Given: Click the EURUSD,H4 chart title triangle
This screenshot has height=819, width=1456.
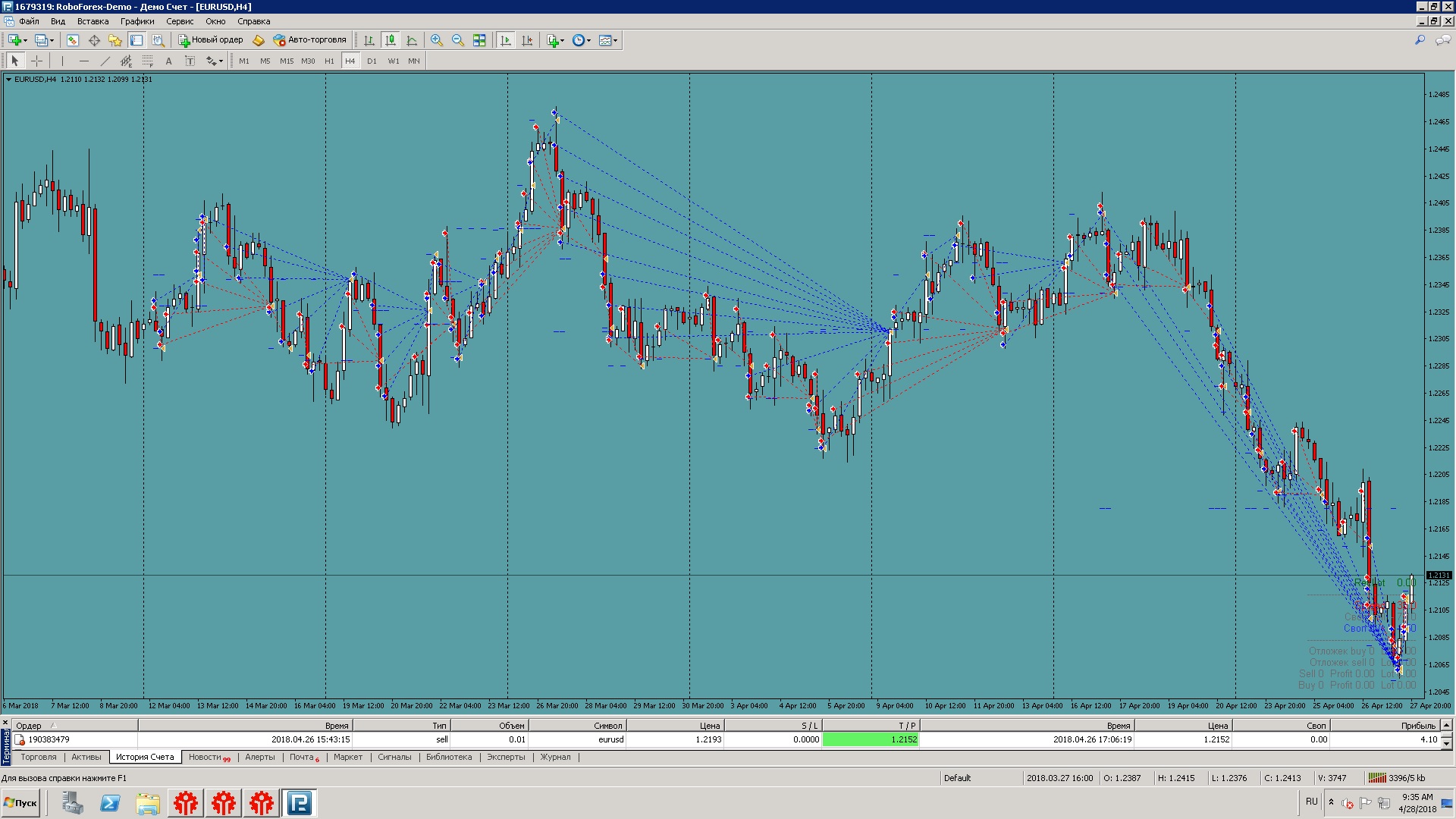Looking at the screenshot, I should click(x=8, y=79).
